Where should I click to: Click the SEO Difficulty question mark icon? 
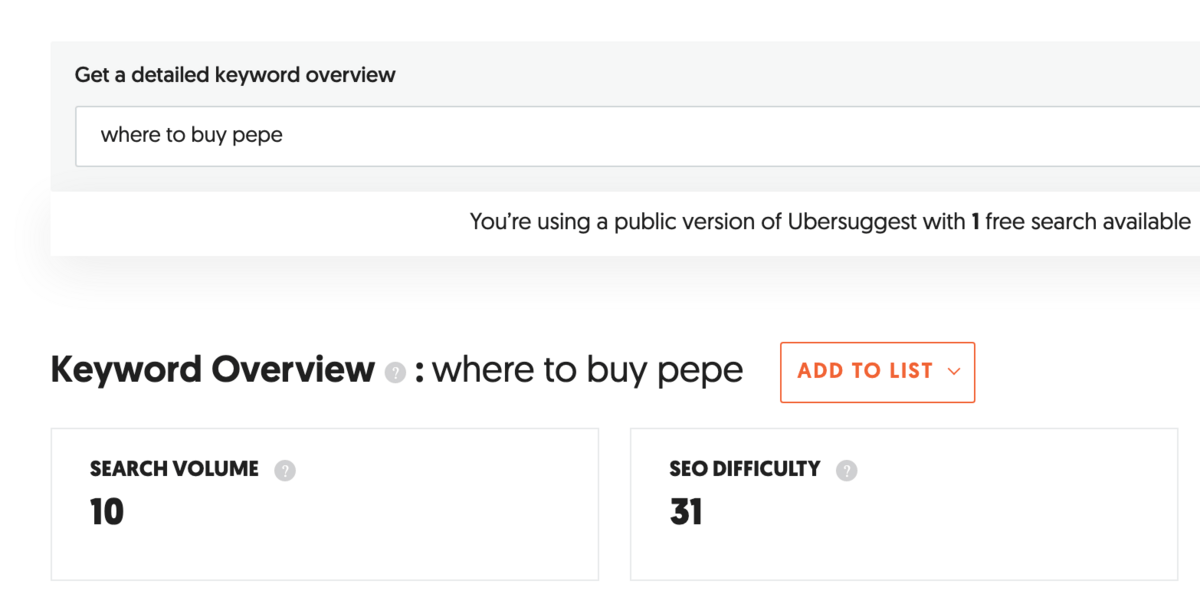(x=847, y=470)
